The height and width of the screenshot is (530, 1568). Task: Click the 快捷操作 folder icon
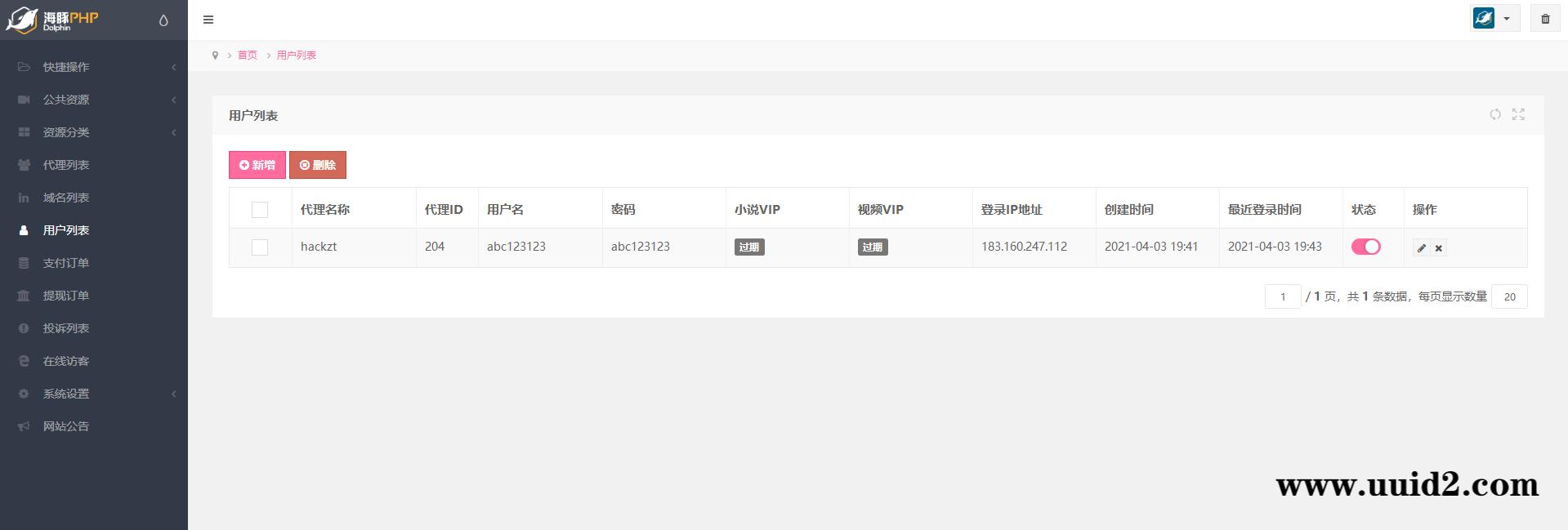point(24,67)
